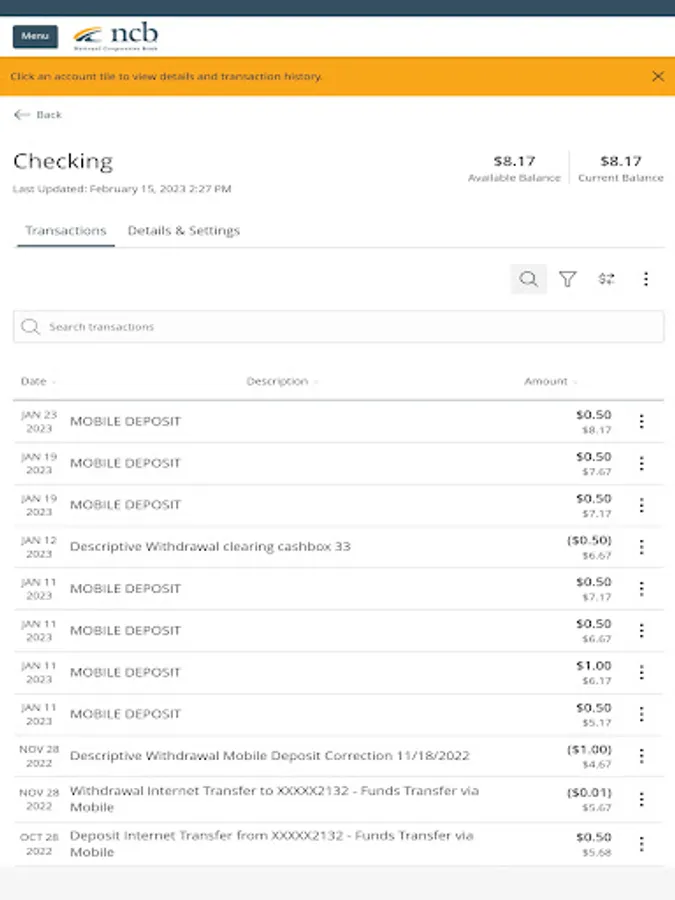Go back using the Back link
Screen dimensions: 675x900
tap(38, 115)
